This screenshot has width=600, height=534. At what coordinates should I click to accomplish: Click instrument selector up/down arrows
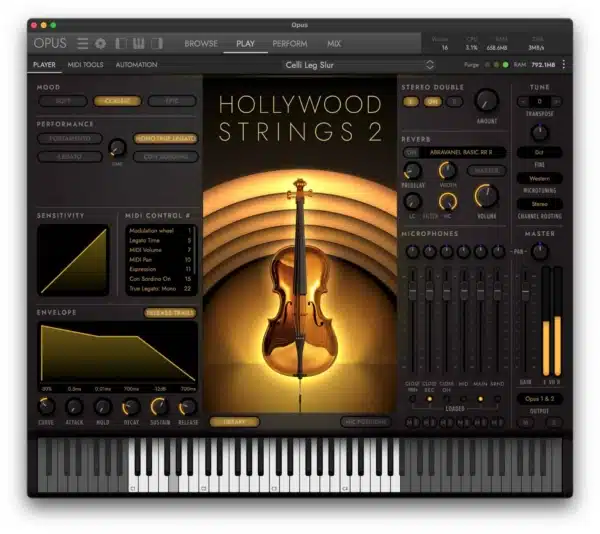430,65
